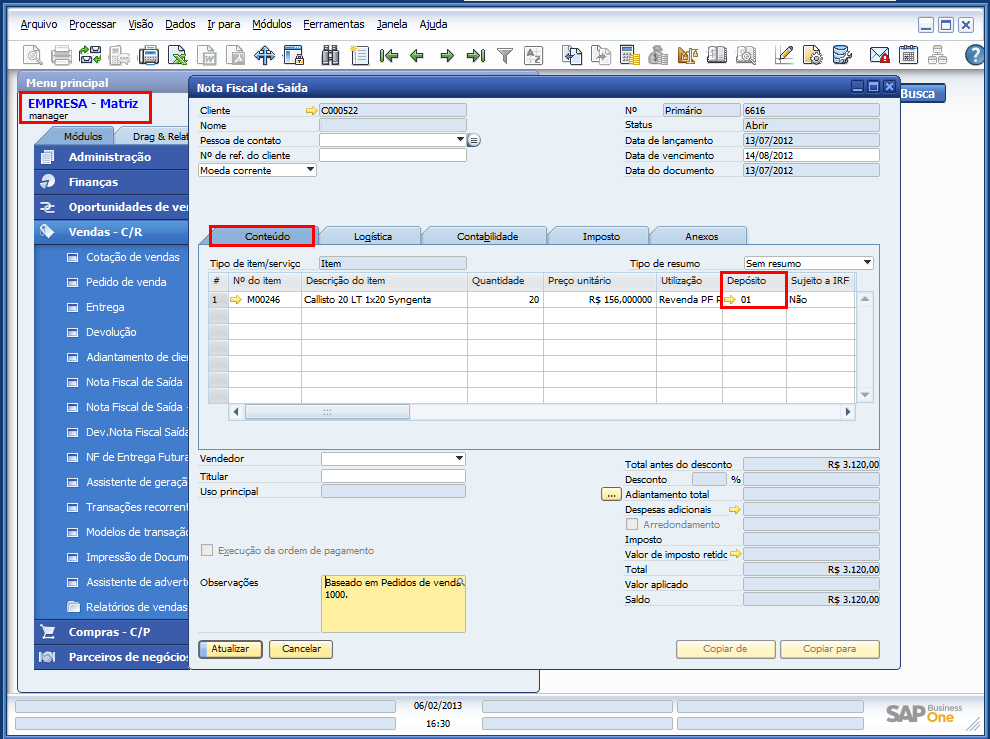Click down arrow of grid vertical scrollbar
Viewport: 990px width, 739px height.
click(x=865, y=395)
